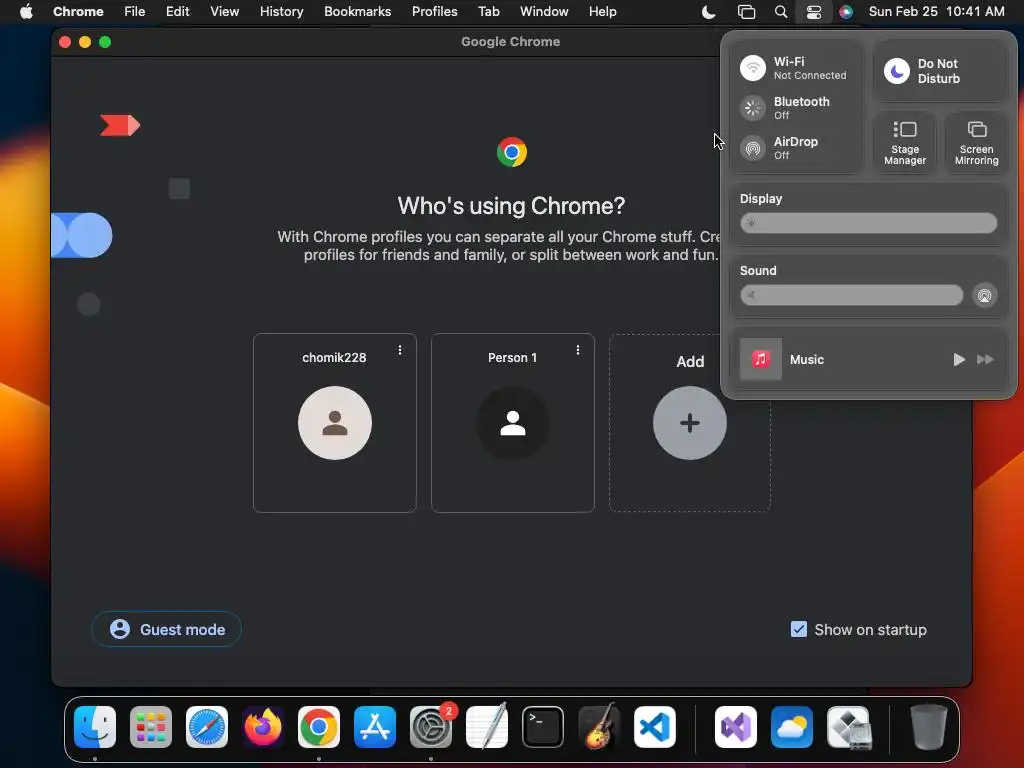The width and height of the screenshot is (1024, 768).
Task: Open Weather app from the Dock
Action: point(792,727)
